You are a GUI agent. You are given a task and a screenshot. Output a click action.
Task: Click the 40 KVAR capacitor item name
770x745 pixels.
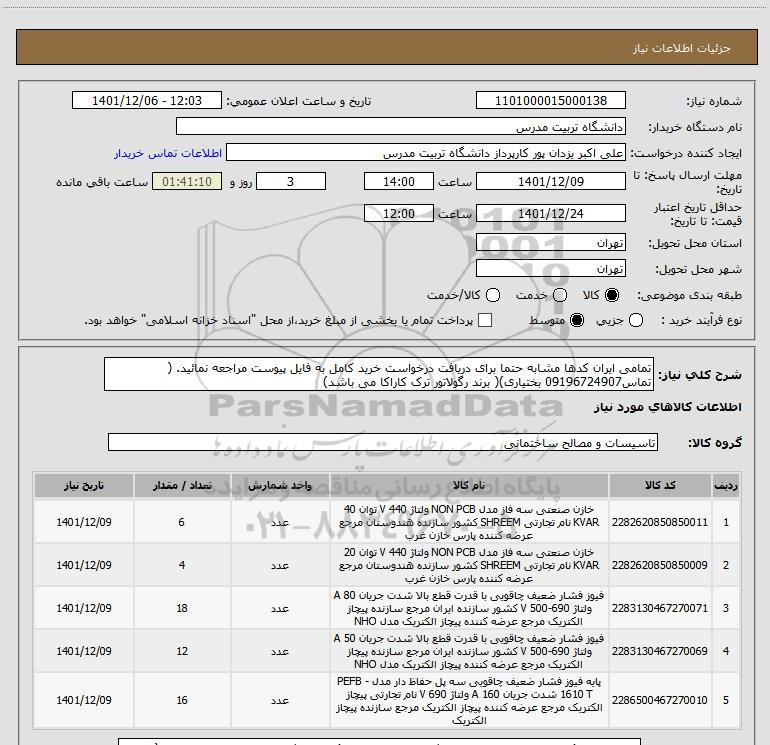click(469, 522)
